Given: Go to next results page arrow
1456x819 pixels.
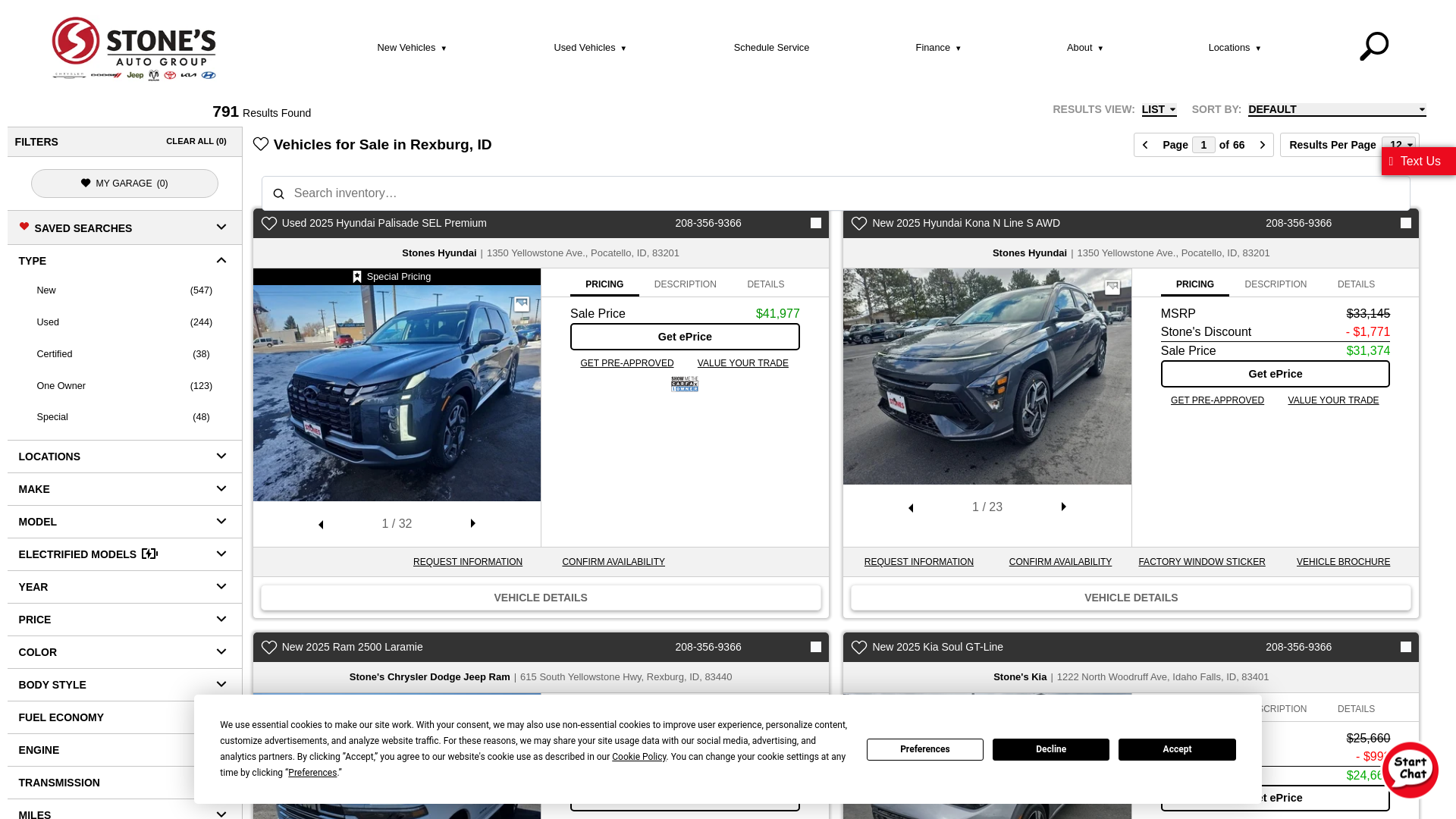Looking at the screenshot, I should point(1263,145).
